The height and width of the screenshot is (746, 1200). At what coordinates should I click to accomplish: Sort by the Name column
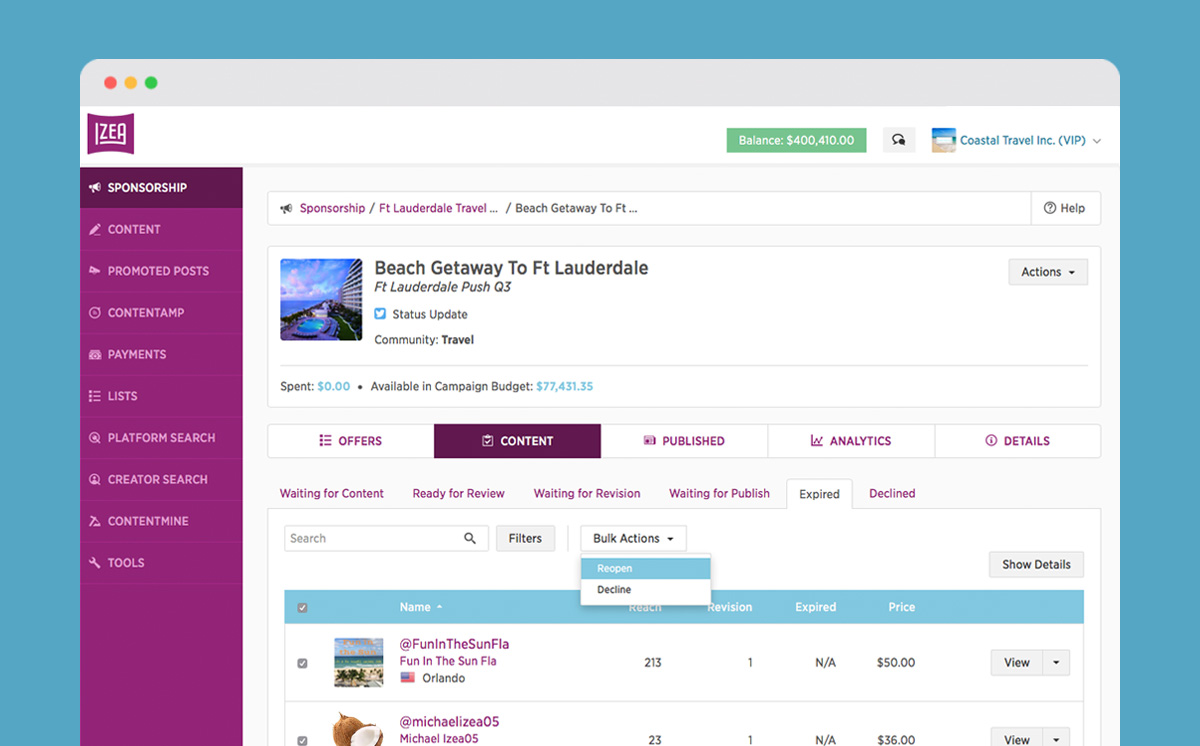coord(420,607)
